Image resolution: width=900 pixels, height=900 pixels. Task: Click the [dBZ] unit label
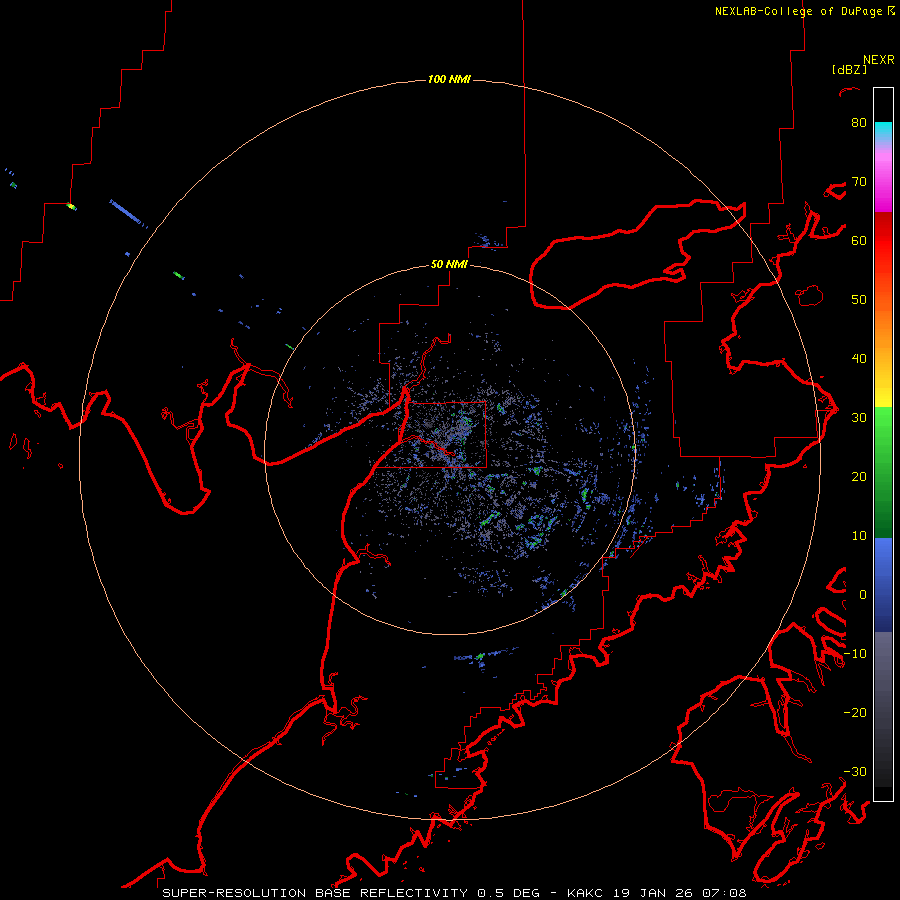pyautogui.click(x=849, y=69)
